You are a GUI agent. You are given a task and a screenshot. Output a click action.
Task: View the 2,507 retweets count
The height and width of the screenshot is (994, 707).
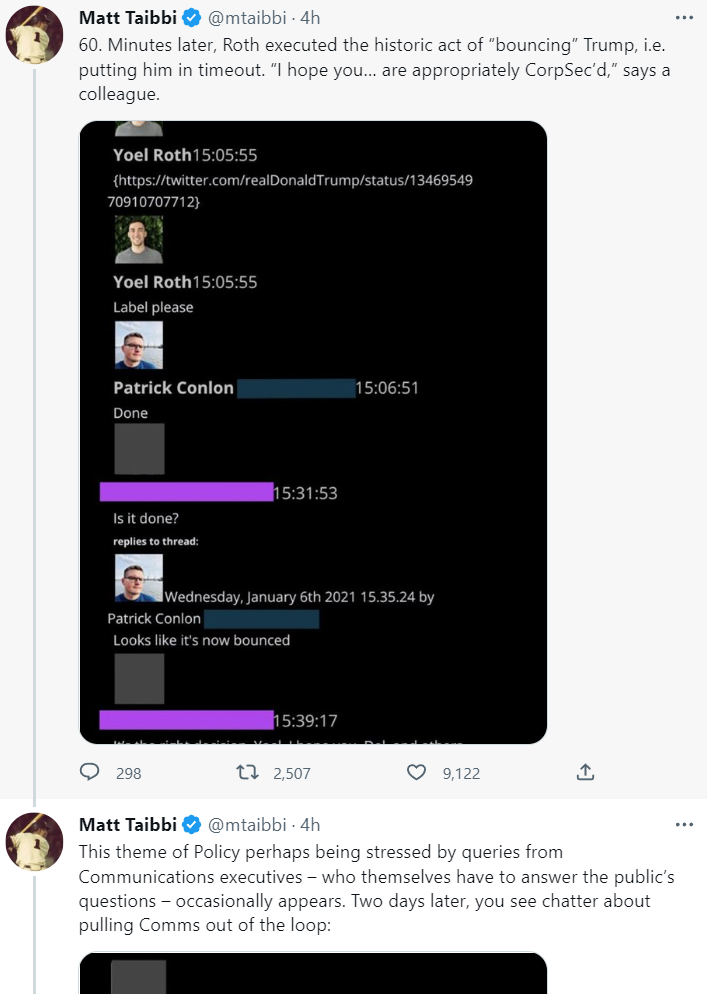[x=291, y=773]
